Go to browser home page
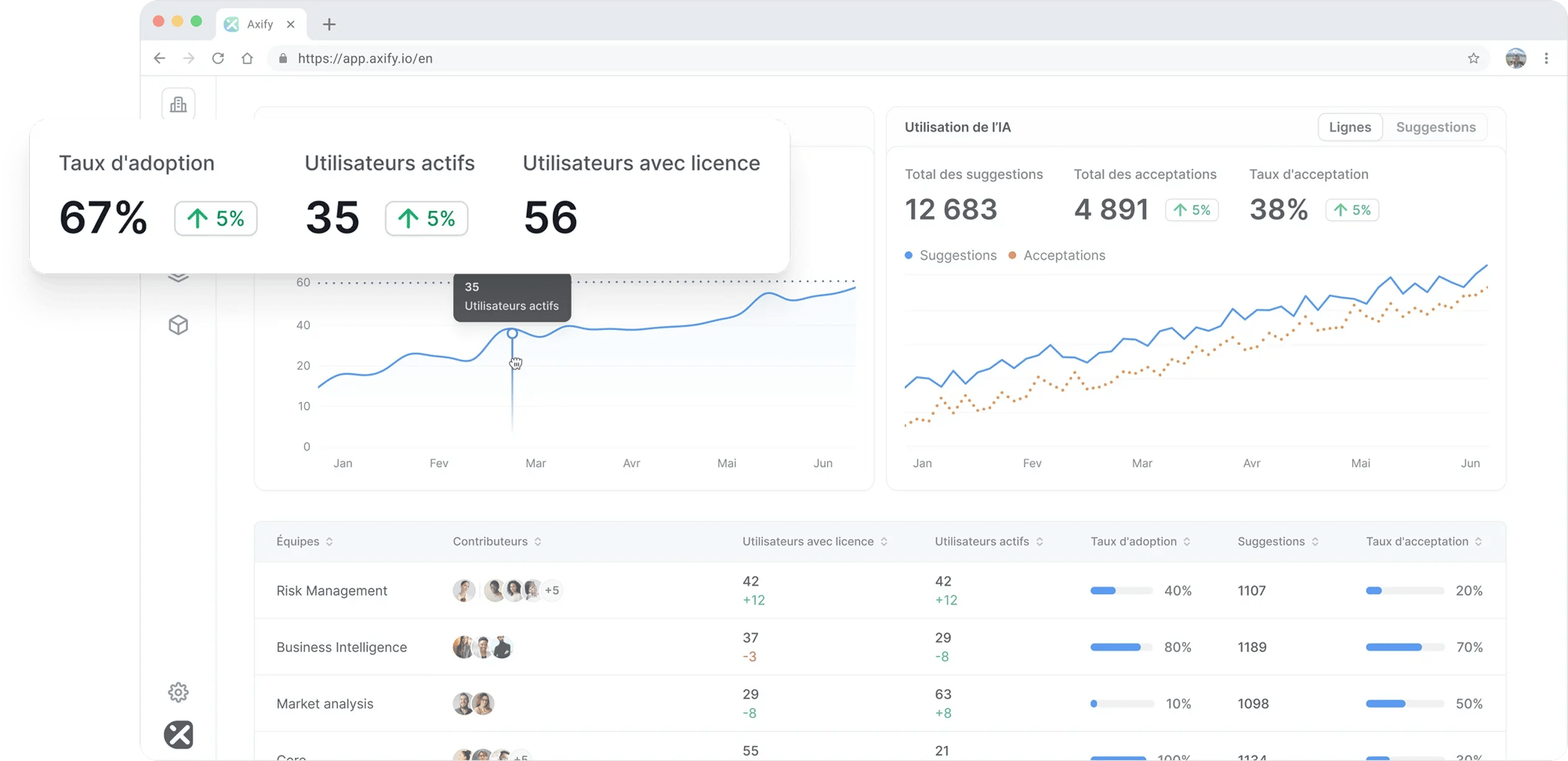The image size is (1568, 761). [247, 58]
